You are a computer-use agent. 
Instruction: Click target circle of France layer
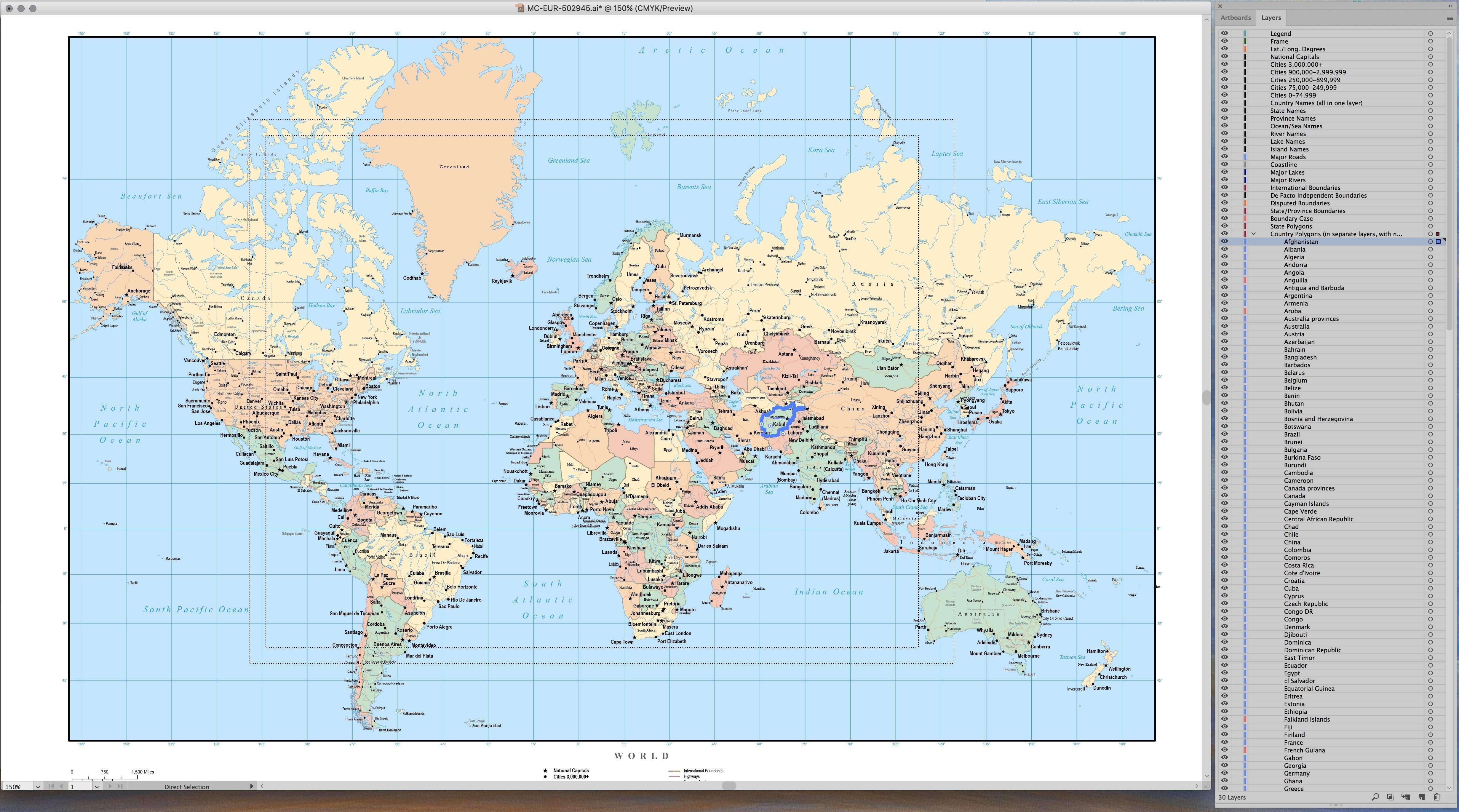click(x=1430, y=742)
